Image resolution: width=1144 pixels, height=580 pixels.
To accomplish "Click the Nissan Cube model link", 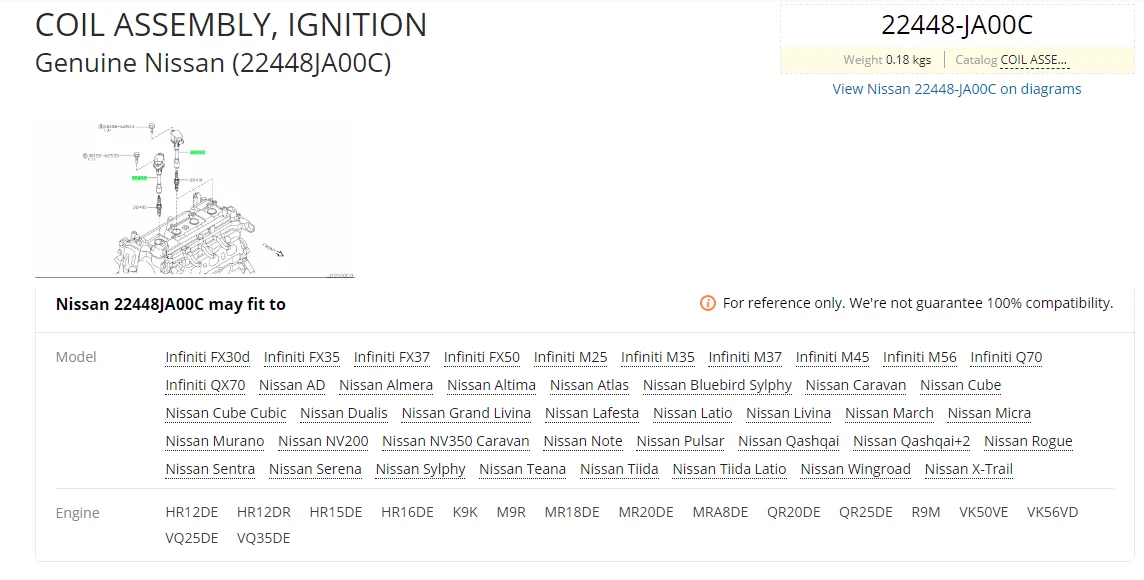I will pyautogui.click(x=960, y=385).
